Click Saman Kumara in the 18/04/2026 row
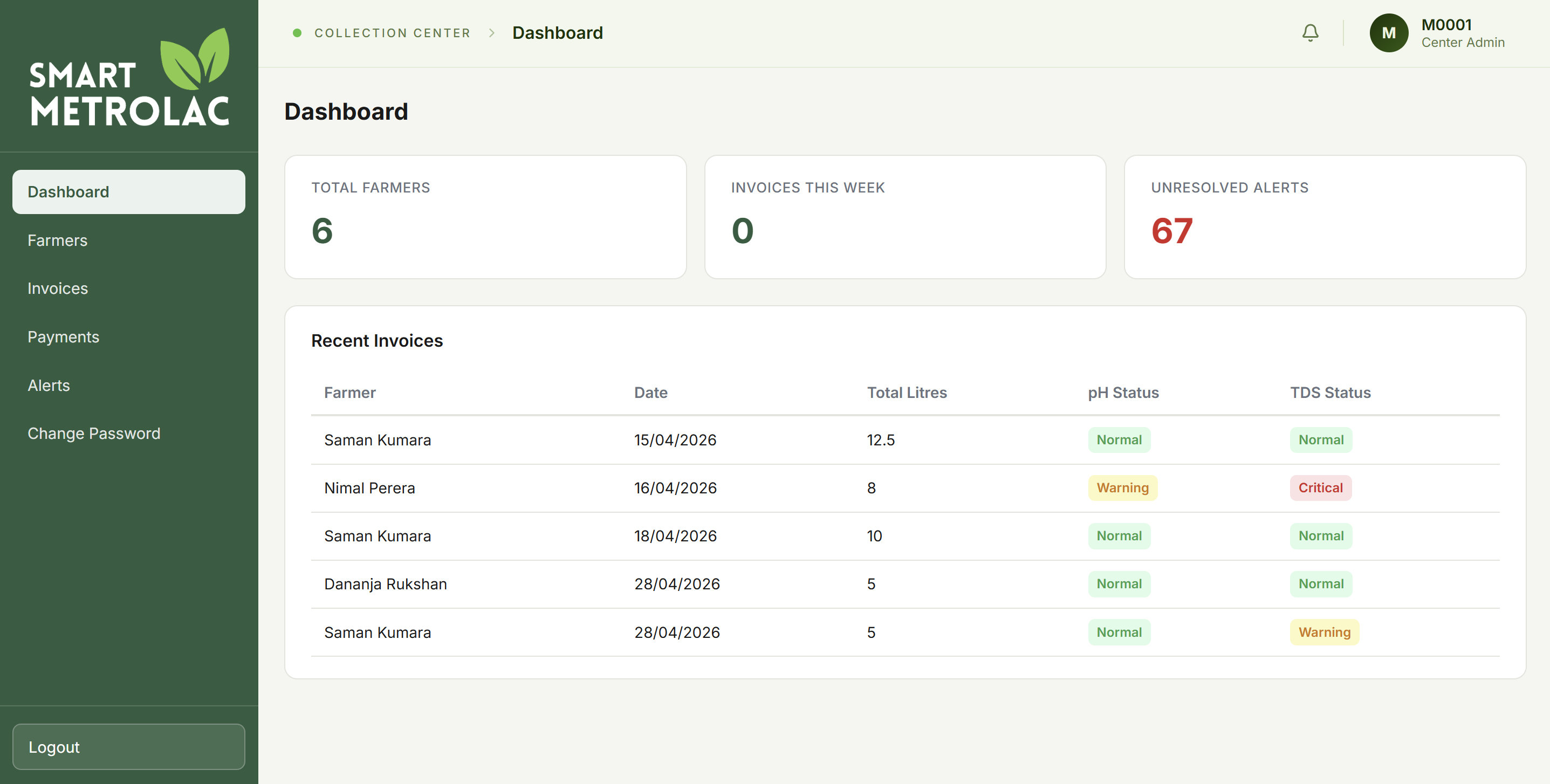1550x784 pixels. (x=378, y=536)
